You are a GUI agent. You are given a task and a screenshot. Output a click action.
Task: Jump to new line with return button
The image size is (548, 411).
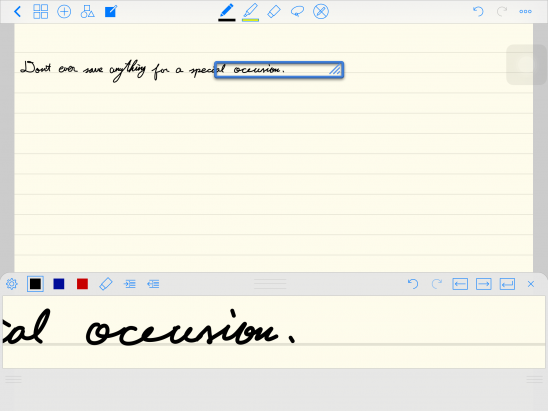(507, 284)
